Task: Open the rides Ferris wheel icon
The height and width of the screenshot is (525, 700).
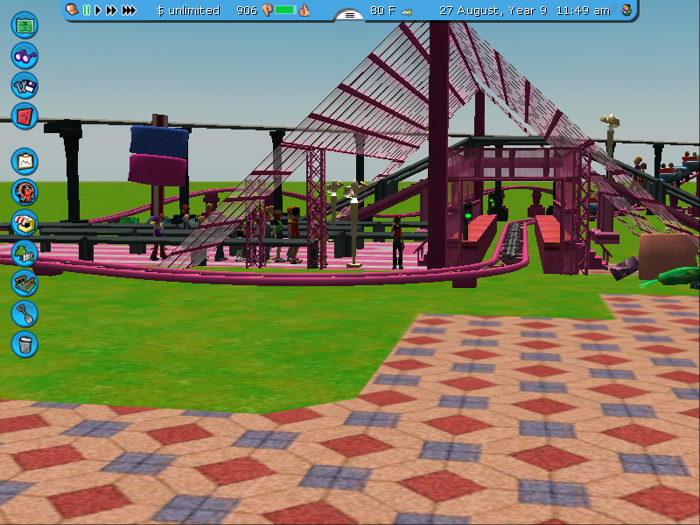Action: tap(25, 192)
